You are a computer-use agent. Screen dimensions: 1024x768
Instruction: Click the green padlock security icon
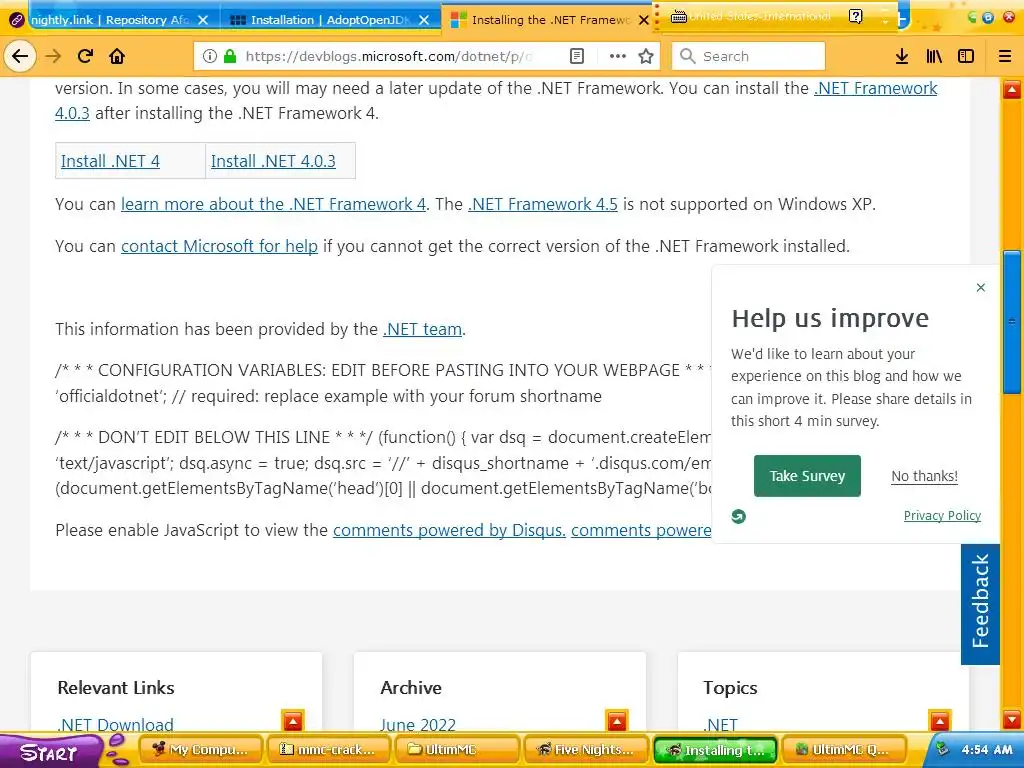click(x=230, y=56)
